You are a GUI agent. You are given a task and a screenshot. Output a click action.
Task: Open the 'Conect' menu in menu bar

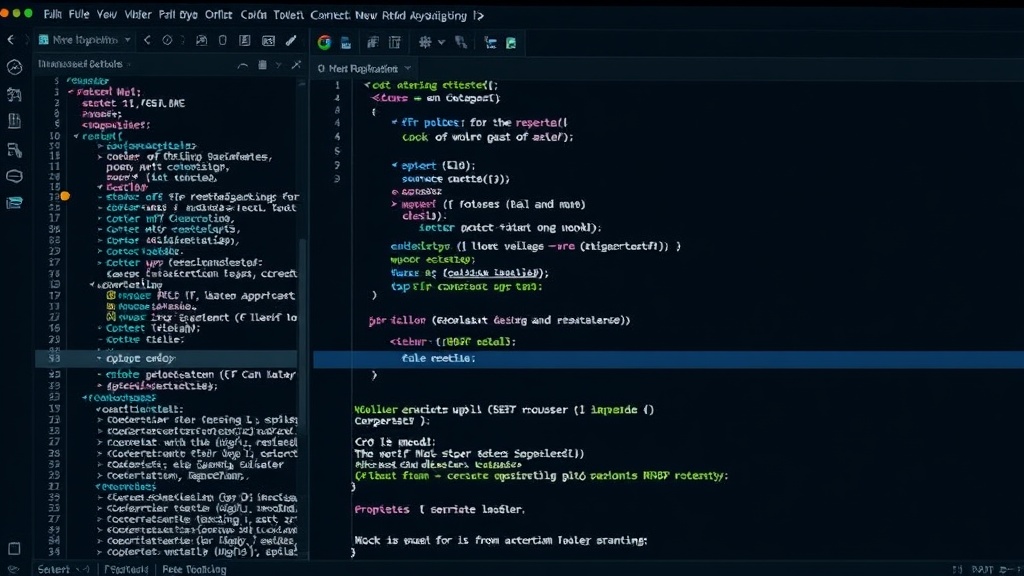[x=330, y=15]
